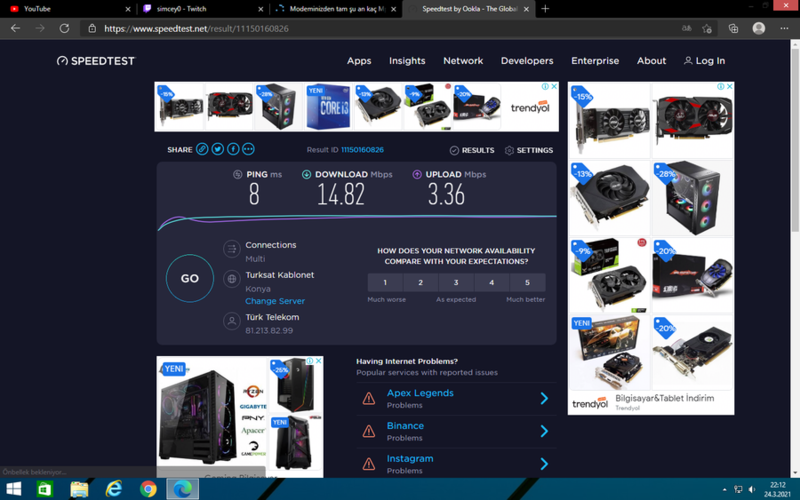Click the Connections mode icon
This screenshot has width=800, height=500.
(x=232, y=249)
